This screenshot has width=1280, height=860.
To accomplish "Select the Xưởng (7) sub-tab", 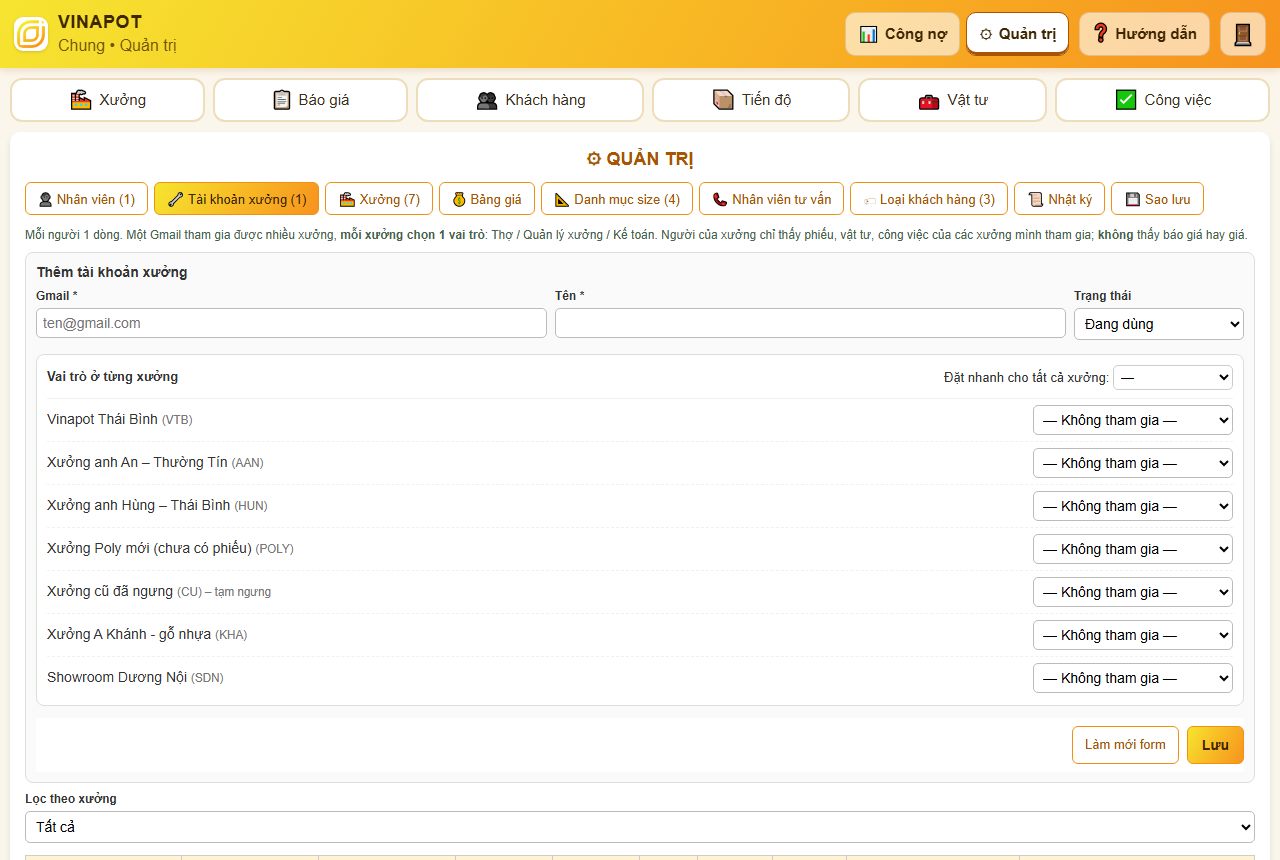I will point(379,199).
